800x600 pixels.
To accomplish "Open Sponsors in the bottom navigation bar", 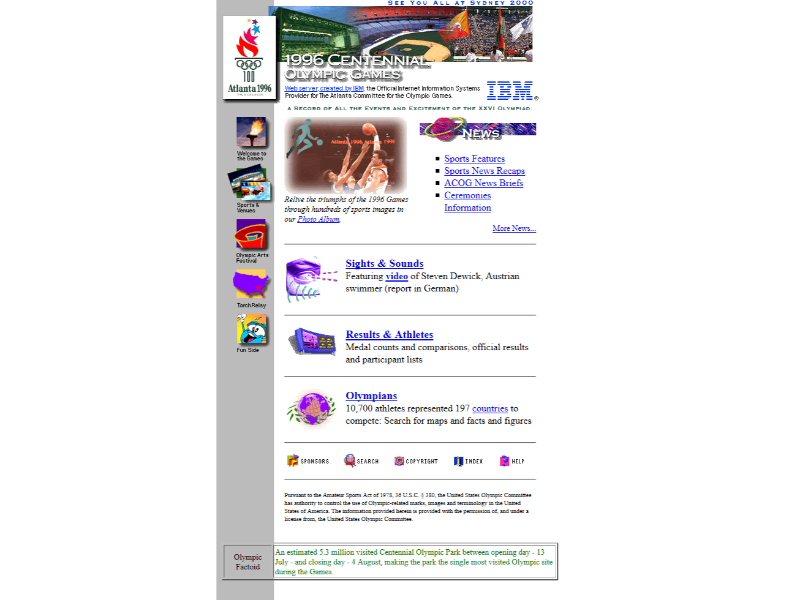I will tap(308, 461).
